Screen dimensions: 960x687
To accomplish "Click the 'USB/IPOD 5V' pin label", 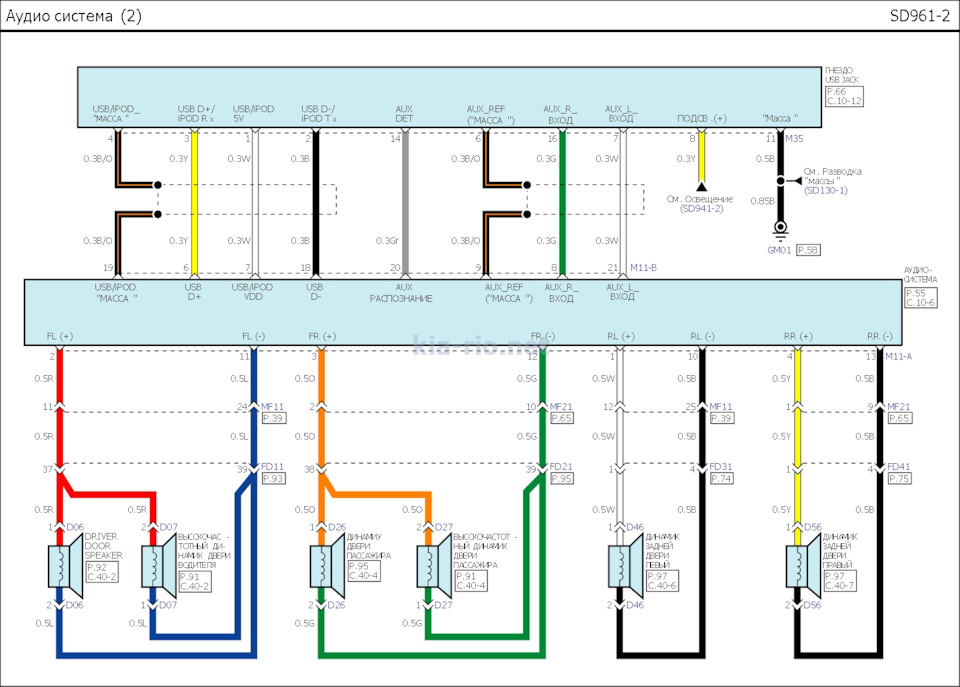I will pos(253,114).
